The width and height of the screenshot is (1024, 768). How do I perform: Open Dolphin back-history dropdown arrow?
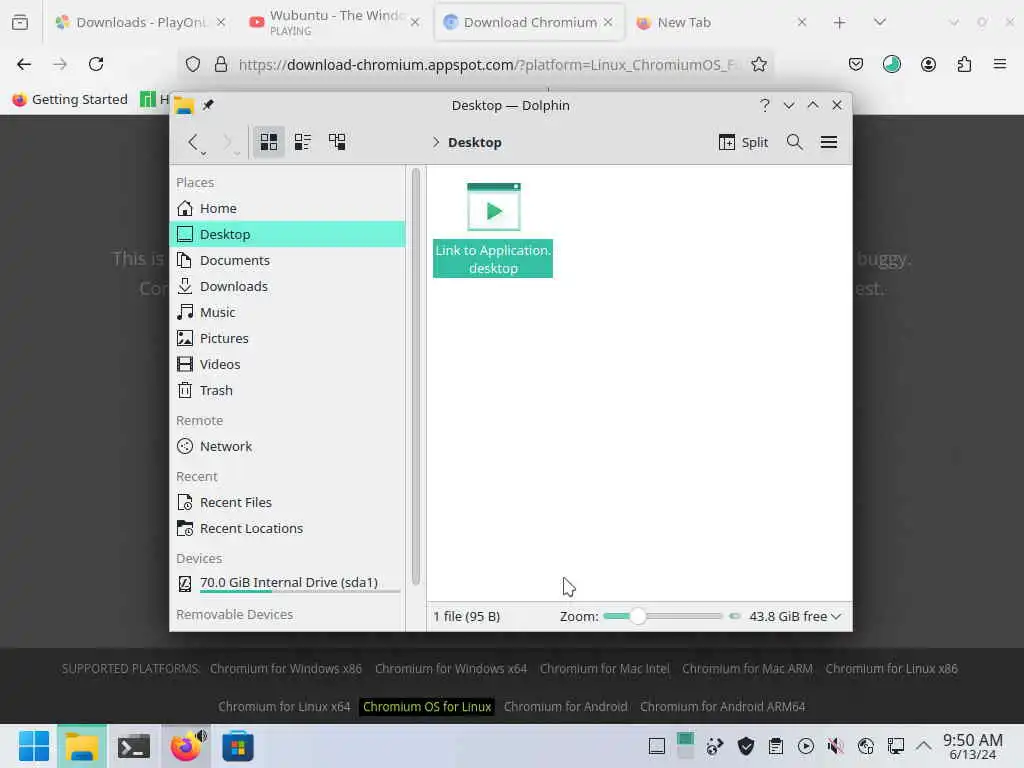204,153
